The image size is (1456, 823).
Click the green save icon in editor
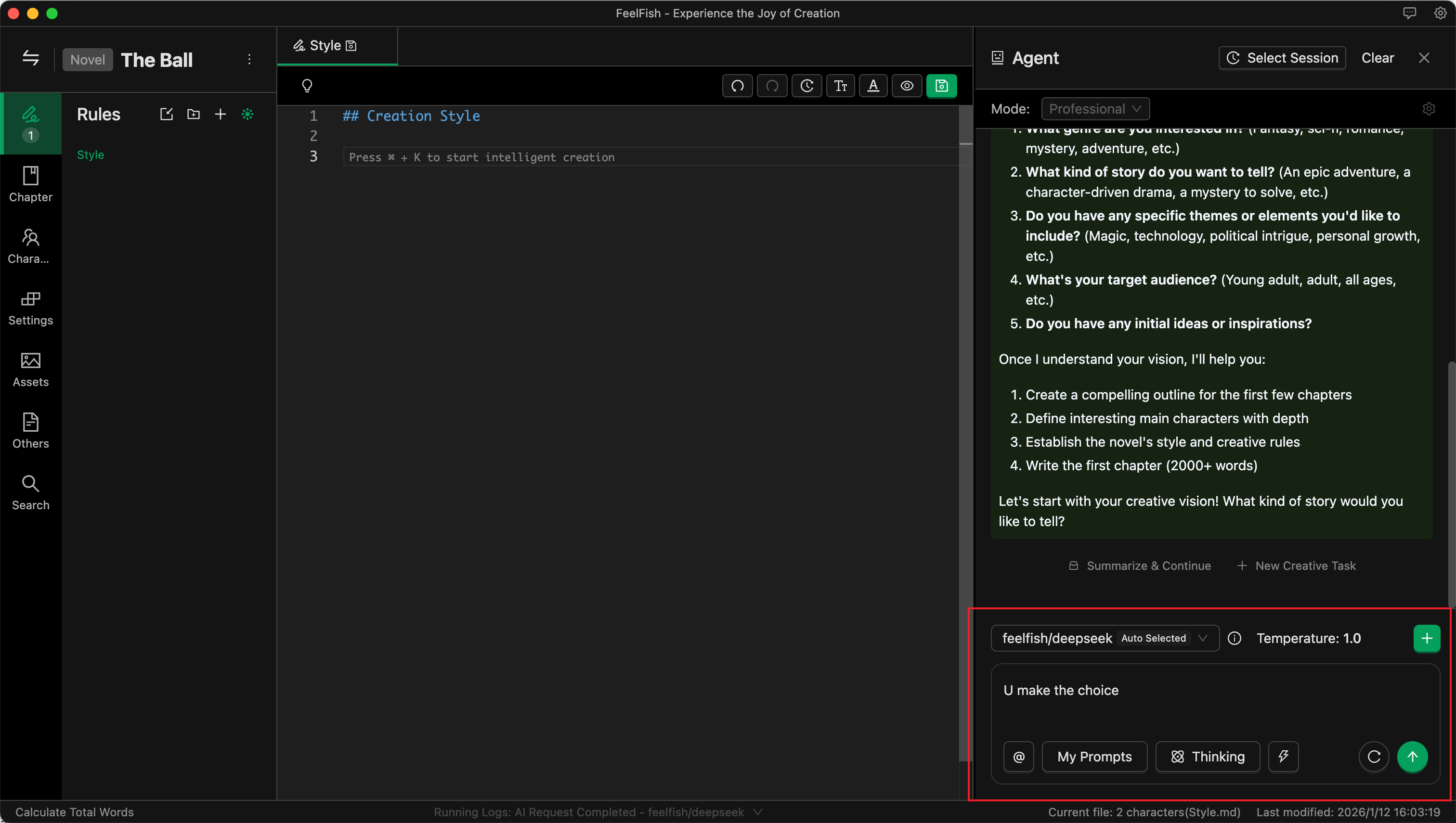pyautogui.click(x=941, y=86)
